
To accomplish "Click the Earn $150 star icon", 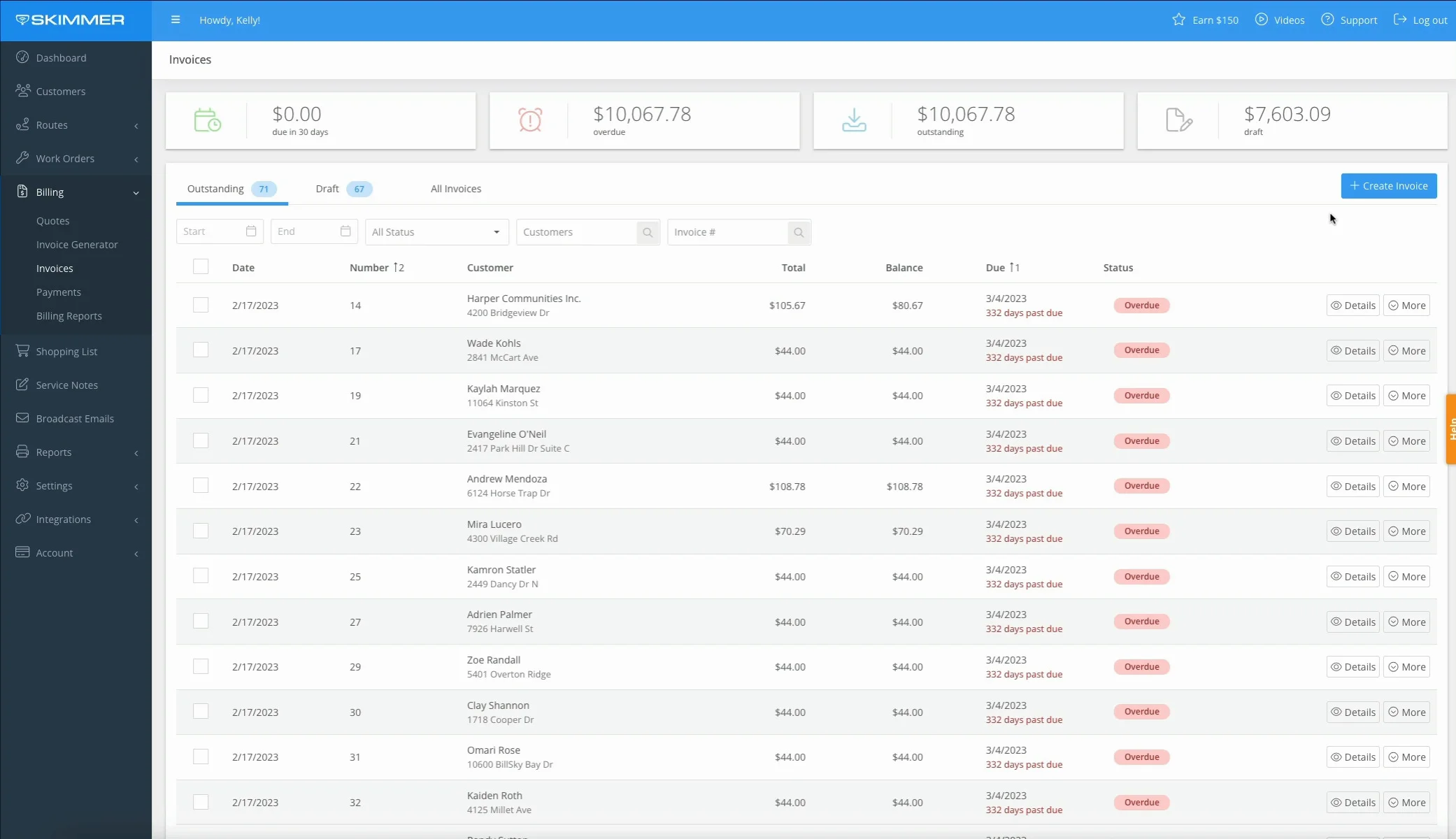I will [1179, 20].
